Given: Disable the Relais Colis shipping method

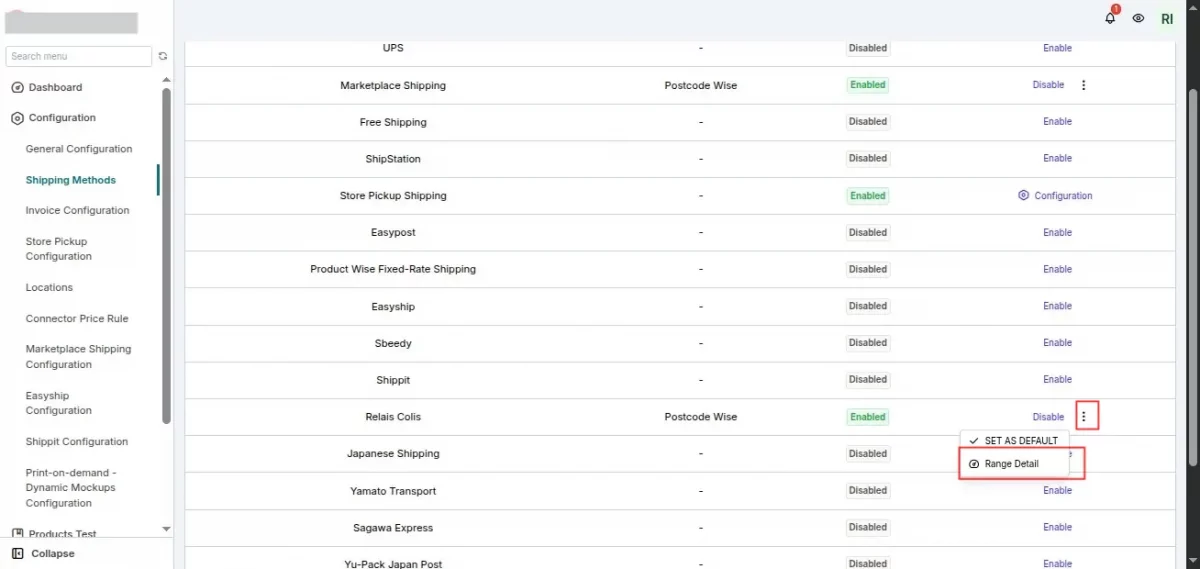Looking at the screenshot, I should coord(1048,417).
